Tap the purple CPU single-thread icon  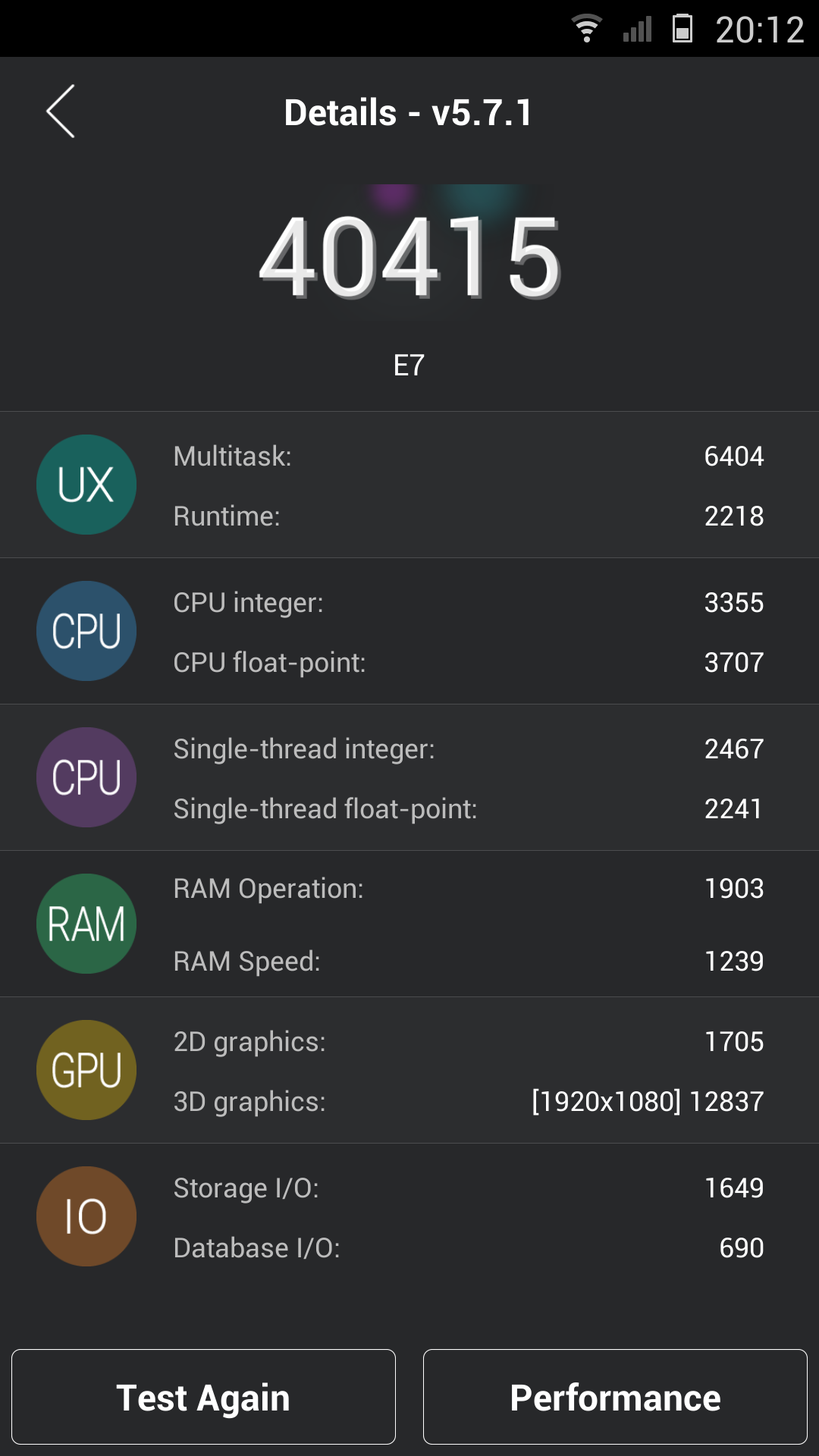[86, 777]
